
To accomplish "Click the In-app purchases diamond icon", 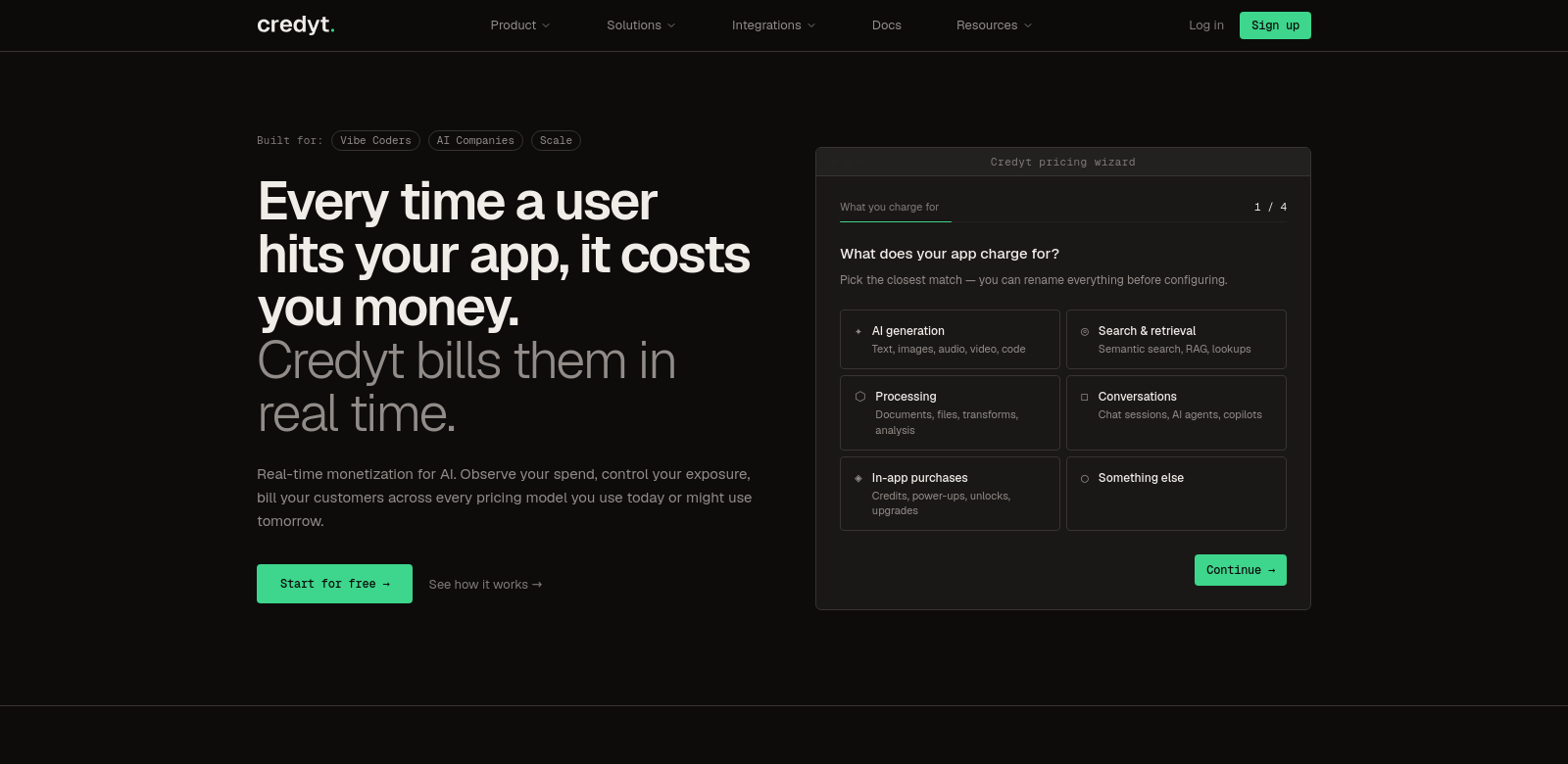I will (x=858, y=478).
